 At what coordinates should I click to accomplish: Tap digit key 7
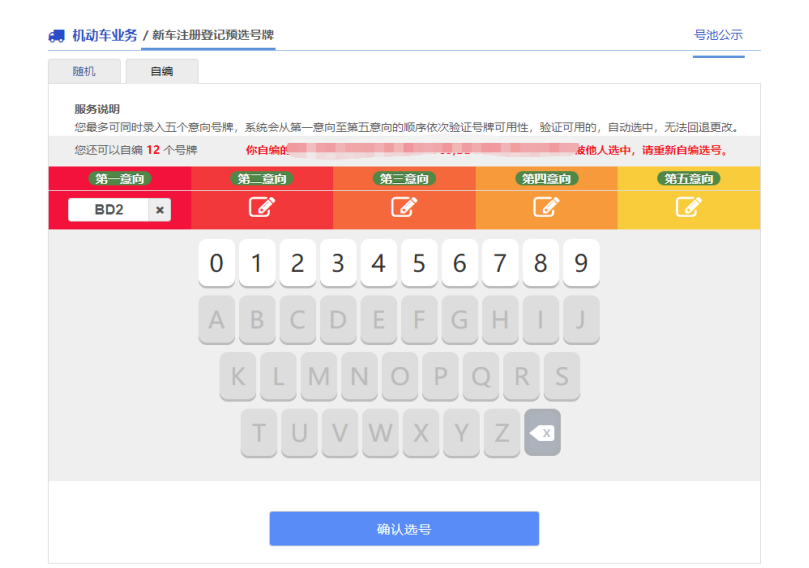pos(500,263)
